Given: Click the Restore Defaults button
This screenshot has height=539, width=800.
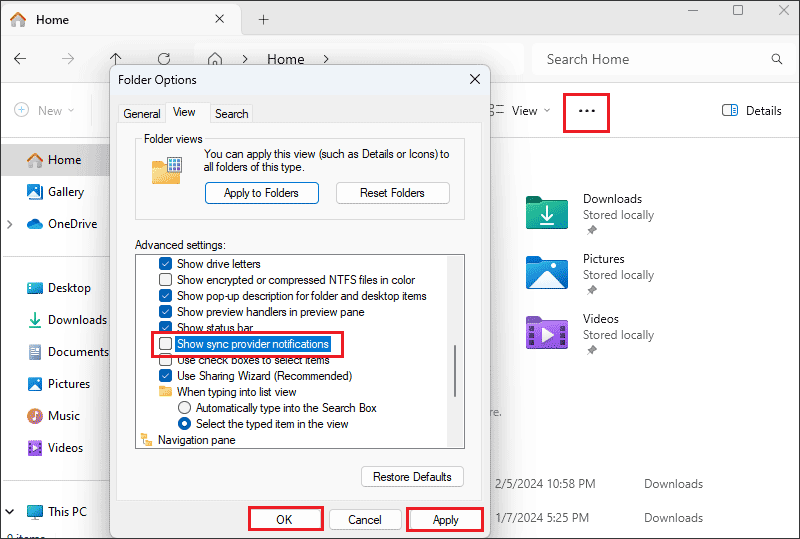Looking at the screenshot, I should pos(412,477).
